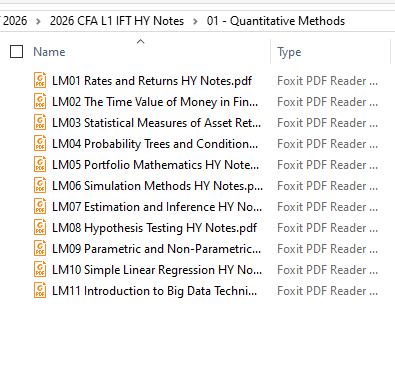Expand chevron before 2026 CFA L1 IFT HY Notes
The image size is (395, 378).
(38, 21)
